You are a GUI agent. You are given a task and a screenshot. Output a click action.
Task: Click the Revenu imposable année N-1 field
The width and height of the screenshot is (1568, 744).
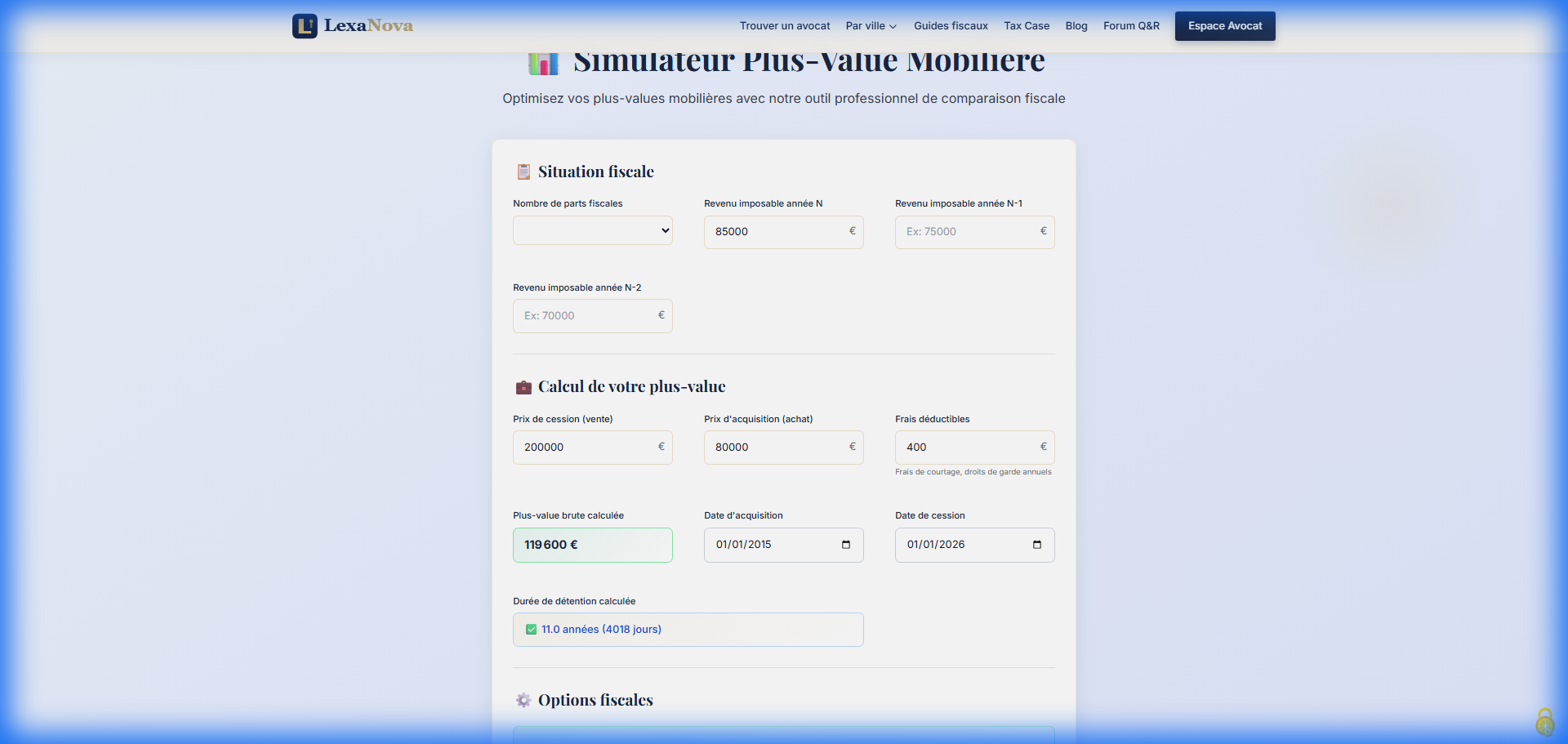968,232
